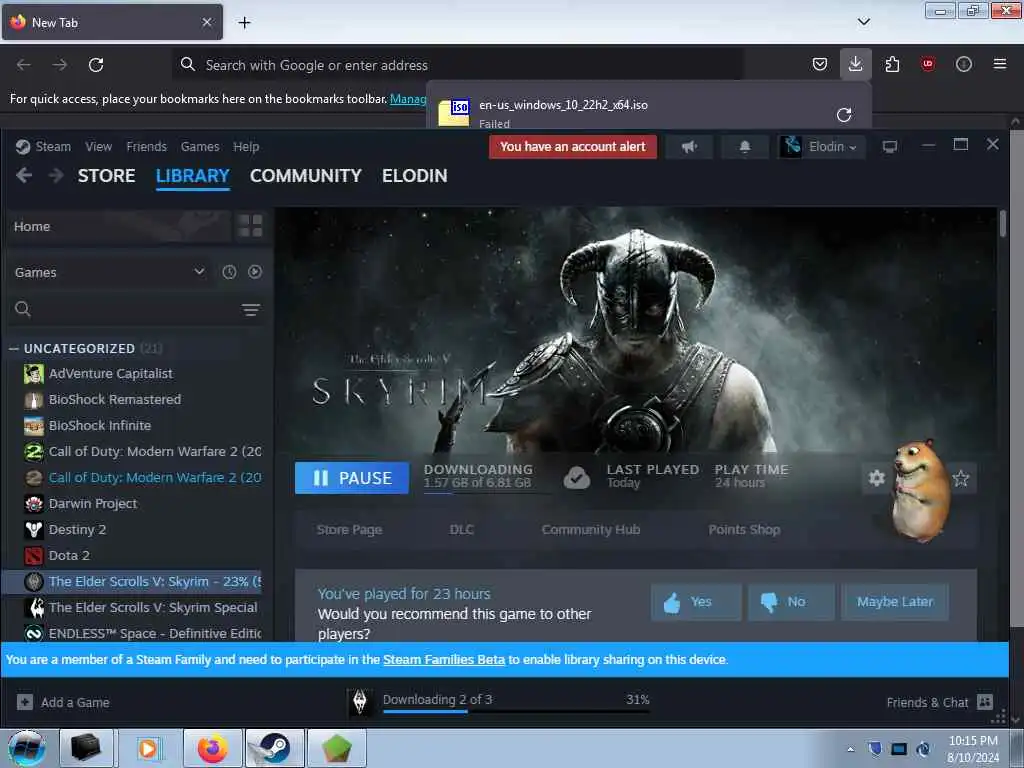Click the Steam forward navigation arrow
The image size is (1024, 768).
tap(56, 176)
